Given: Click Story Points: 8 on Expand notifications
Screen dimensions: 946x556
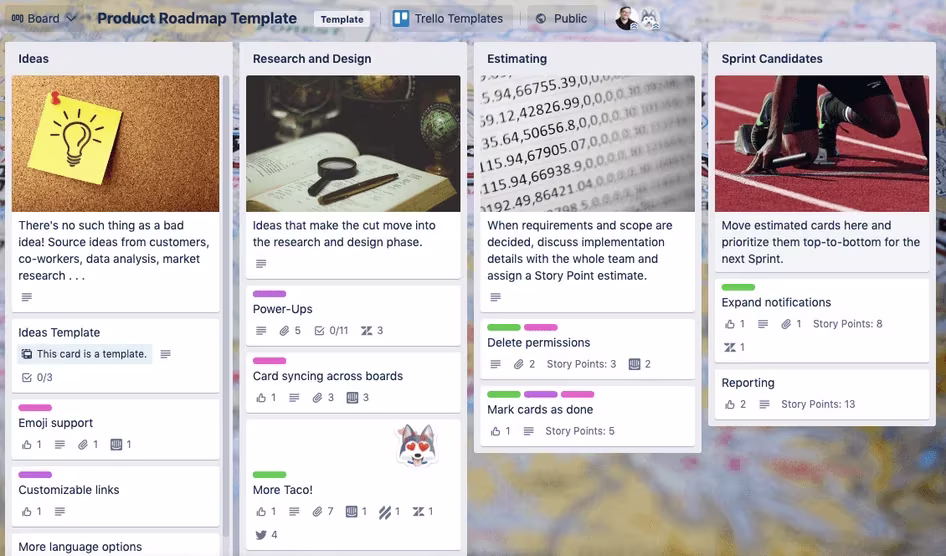Looking at the screenshot, I should coord(847,324).
